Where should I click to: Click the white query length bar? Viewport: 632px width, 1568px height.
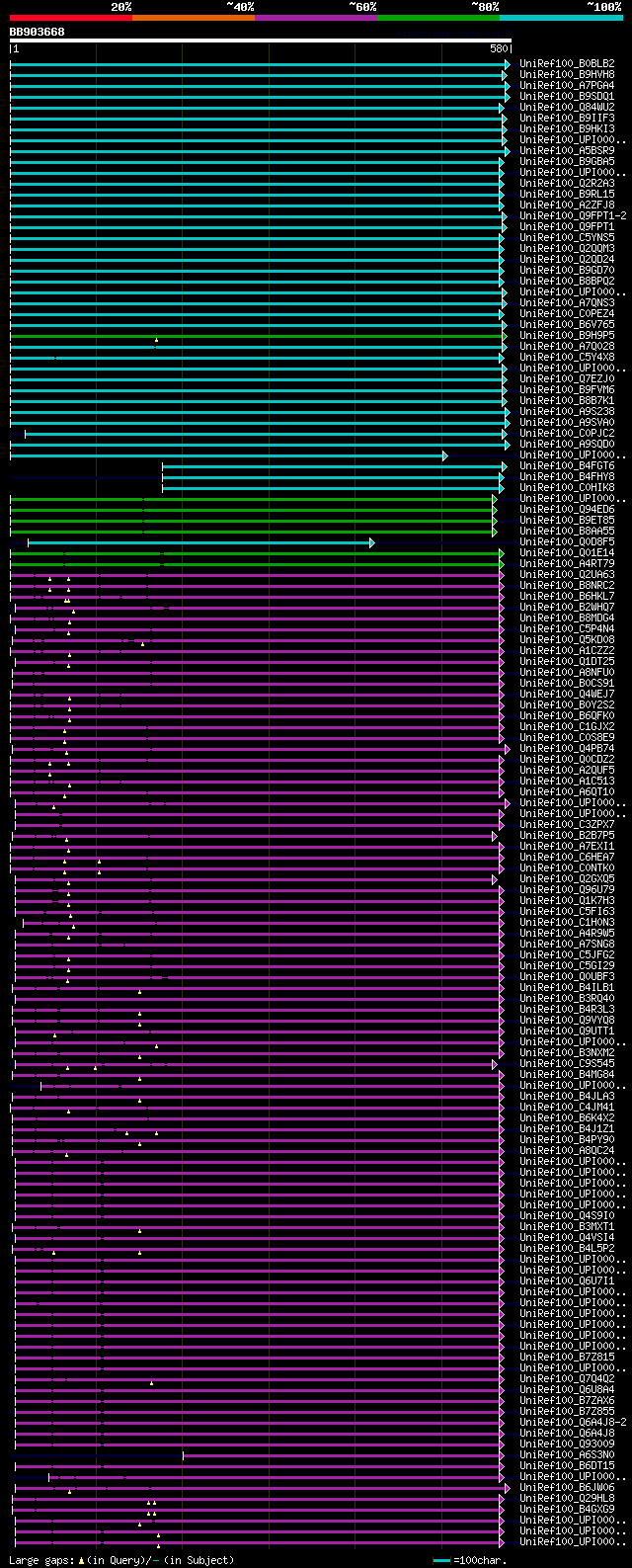point(261,41)
